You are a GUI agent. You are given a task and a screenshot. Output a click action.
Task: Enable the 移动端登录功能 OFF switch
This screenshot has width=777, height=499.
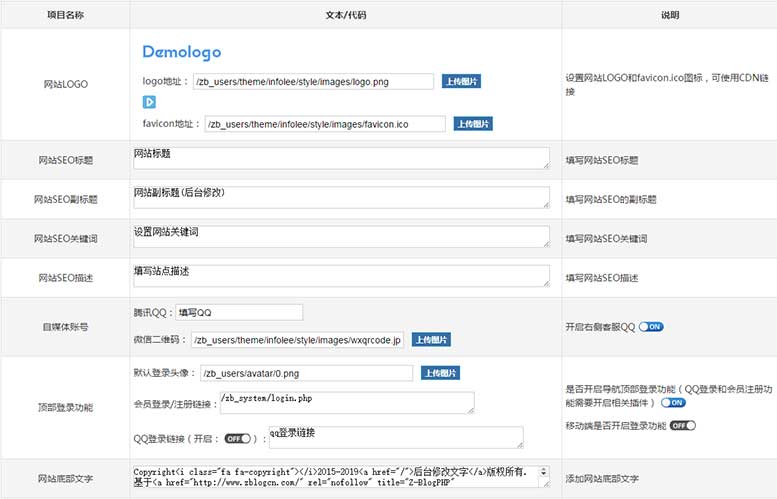[682, 425]
